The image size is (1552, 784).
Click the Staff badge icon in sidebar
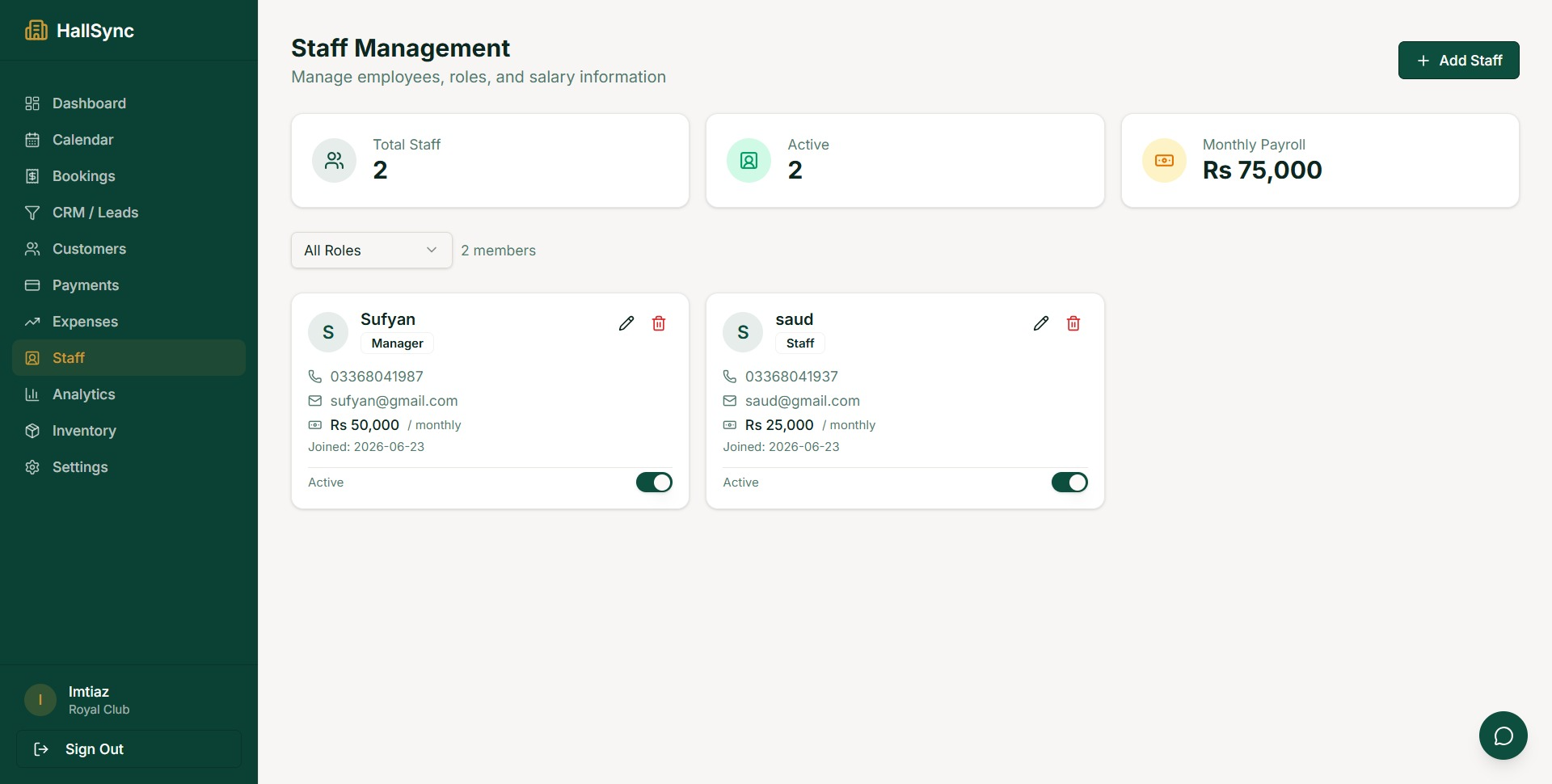point(32,358)
